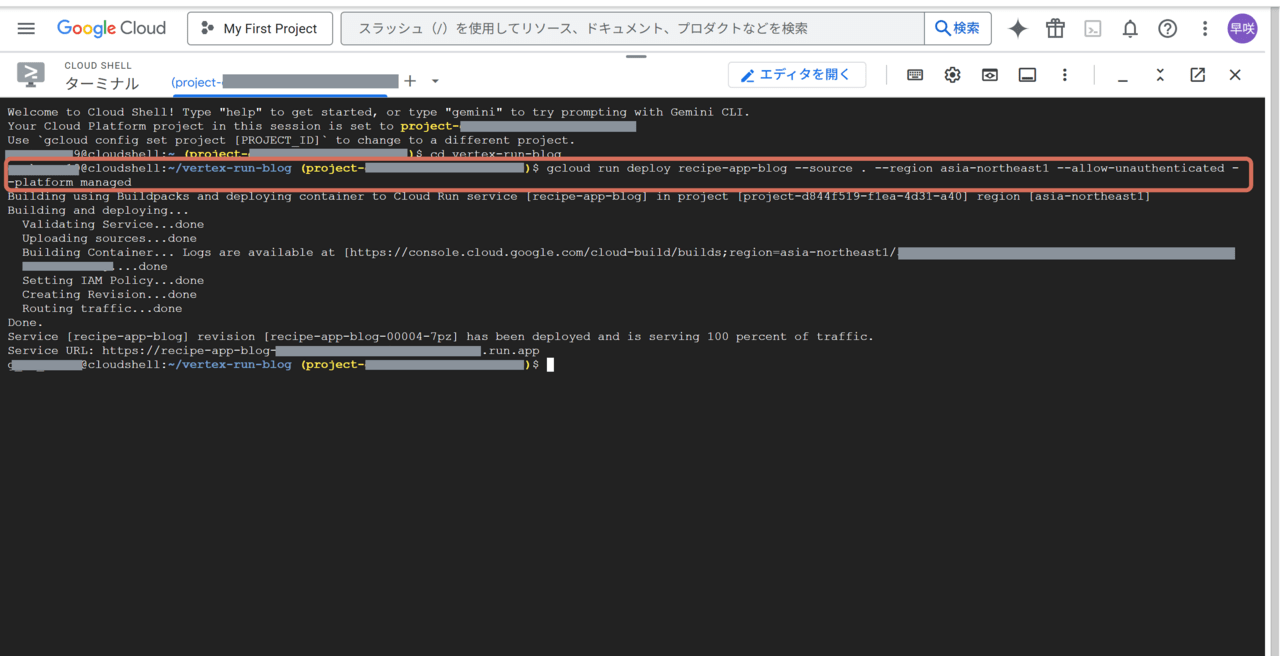Open terminal settings gear

click(x=952, y=75)
